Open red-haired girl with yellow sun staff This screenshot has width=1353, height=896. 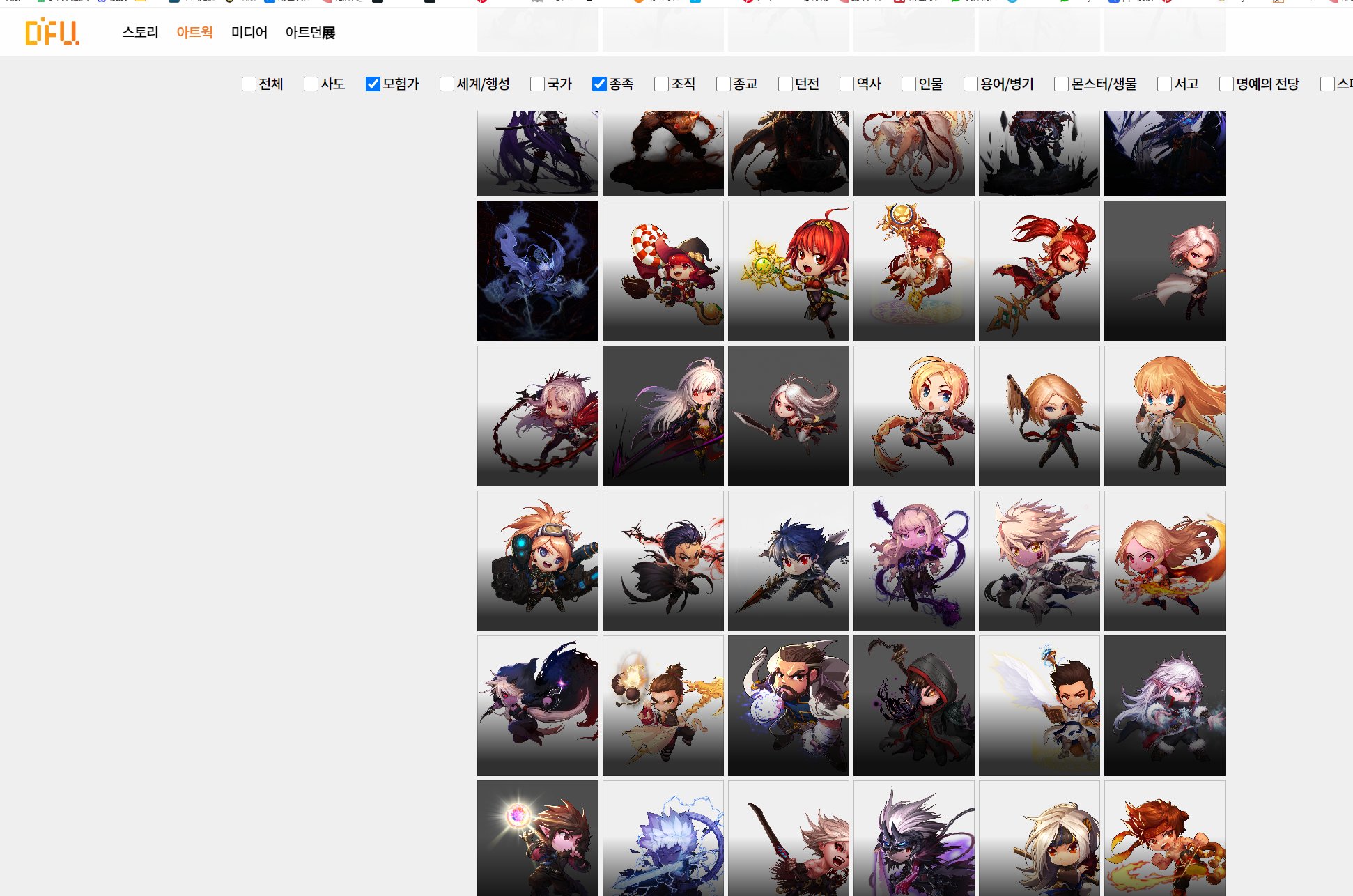789,271
